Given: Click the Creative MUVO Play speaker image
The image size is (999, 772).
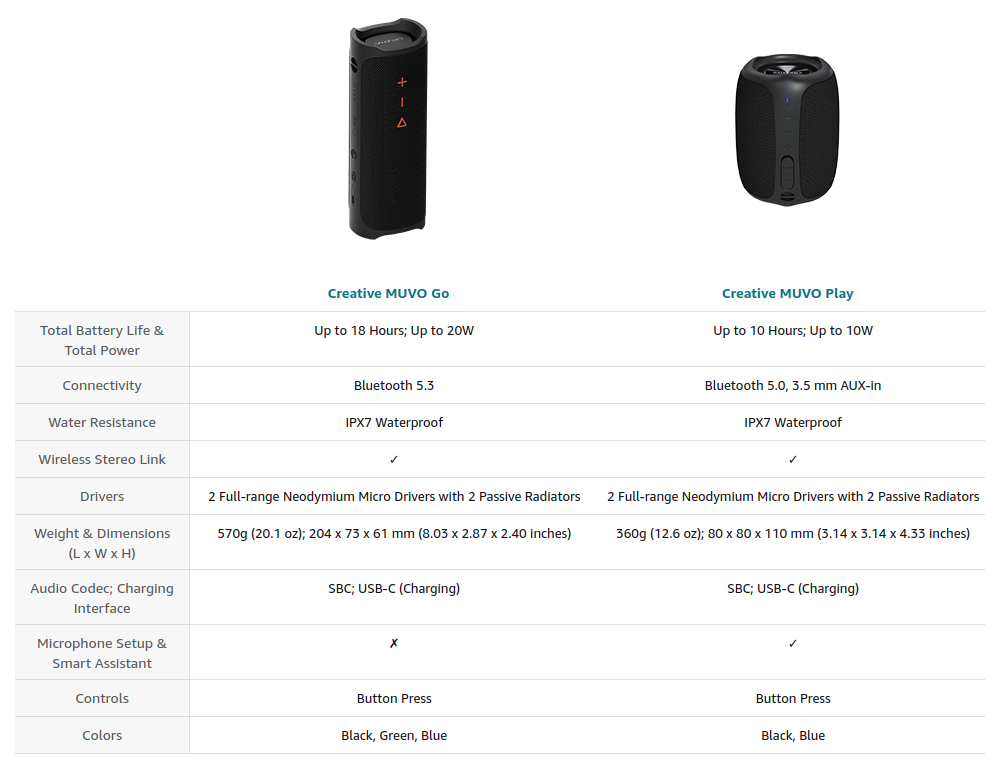Looking at the screenshot, I should pyautogui.click(x=787, y=128).
